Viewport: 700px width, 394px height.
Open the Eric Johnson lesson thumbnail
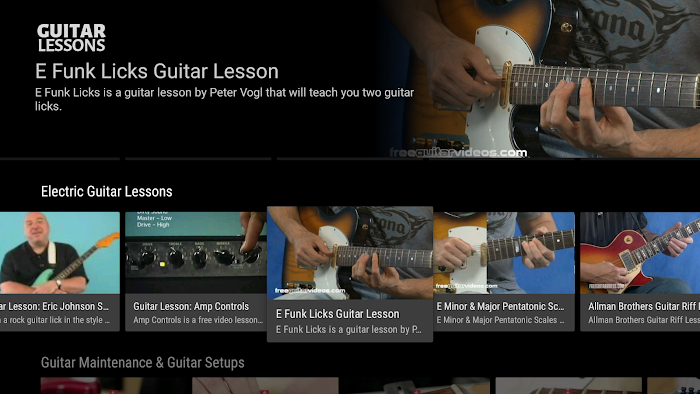coord(60,253)
